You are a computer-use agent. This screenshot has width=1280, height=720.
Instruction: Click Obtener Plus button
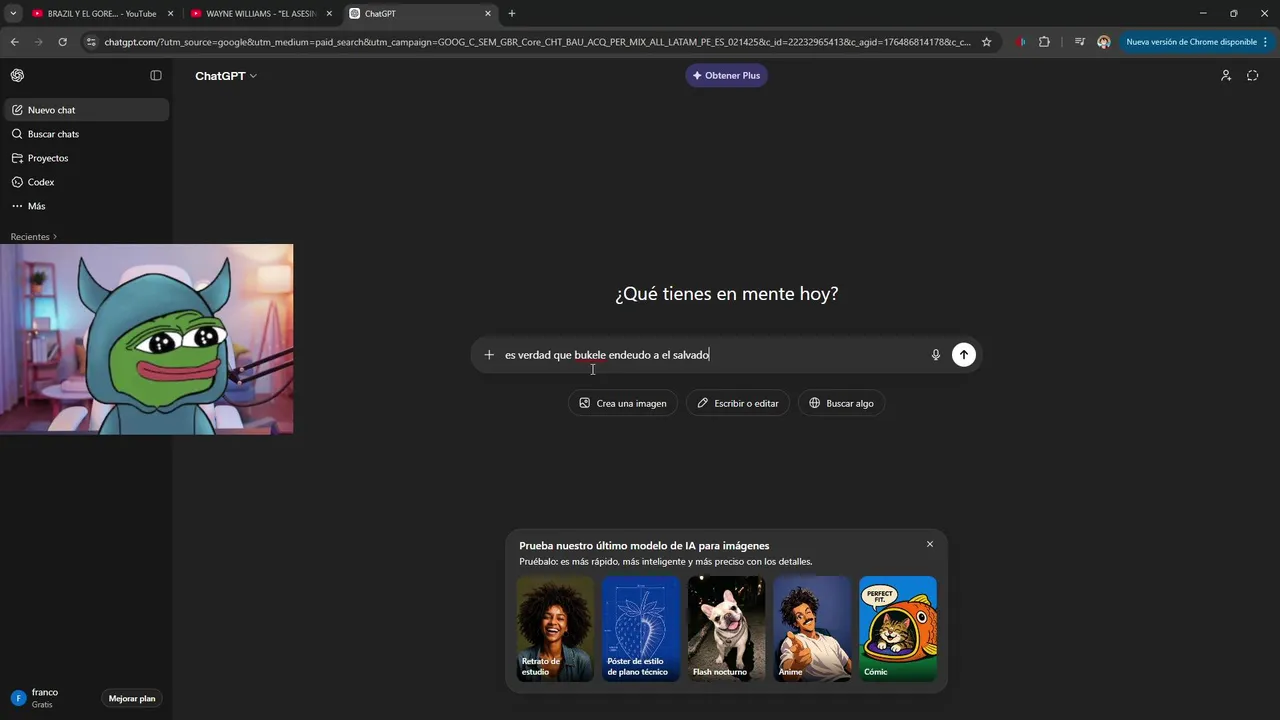pos(726,75)
